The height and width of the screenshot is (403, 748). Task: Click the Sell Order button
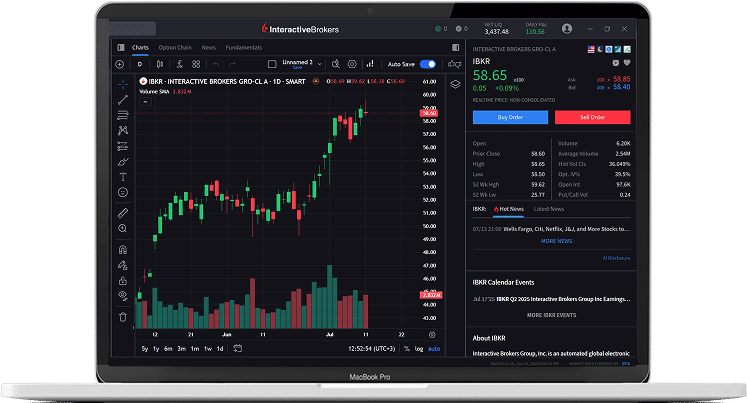[592, 117]
